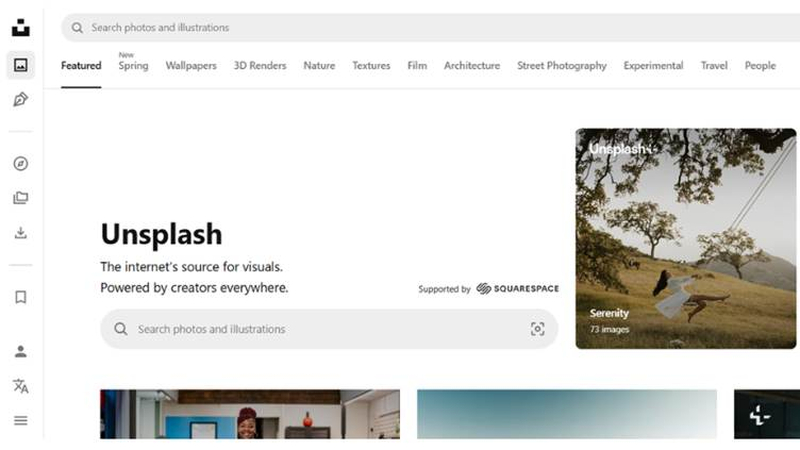Open the teal gradient photo thumbnail

coord(567,414)
